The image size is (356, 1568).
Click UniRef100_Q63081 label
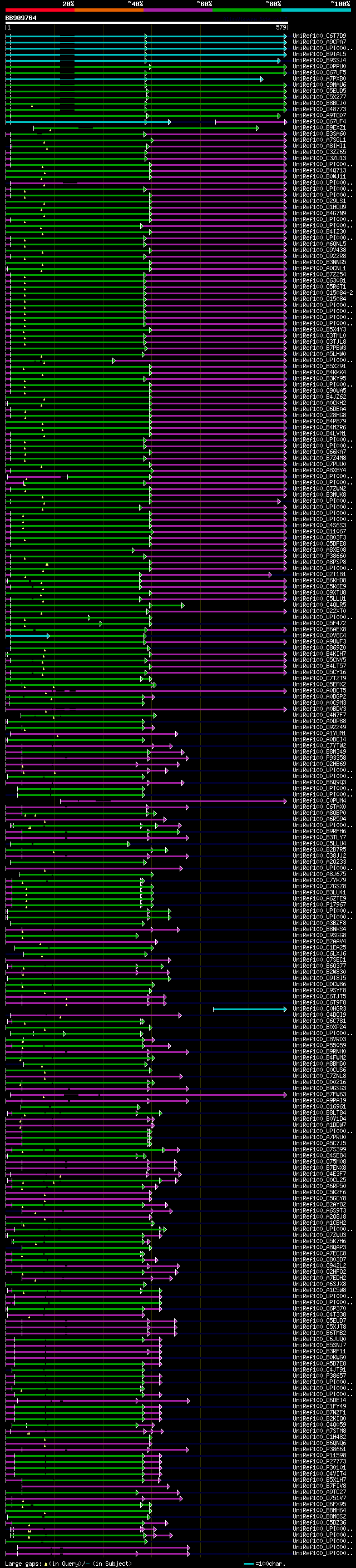click(319, 280)
